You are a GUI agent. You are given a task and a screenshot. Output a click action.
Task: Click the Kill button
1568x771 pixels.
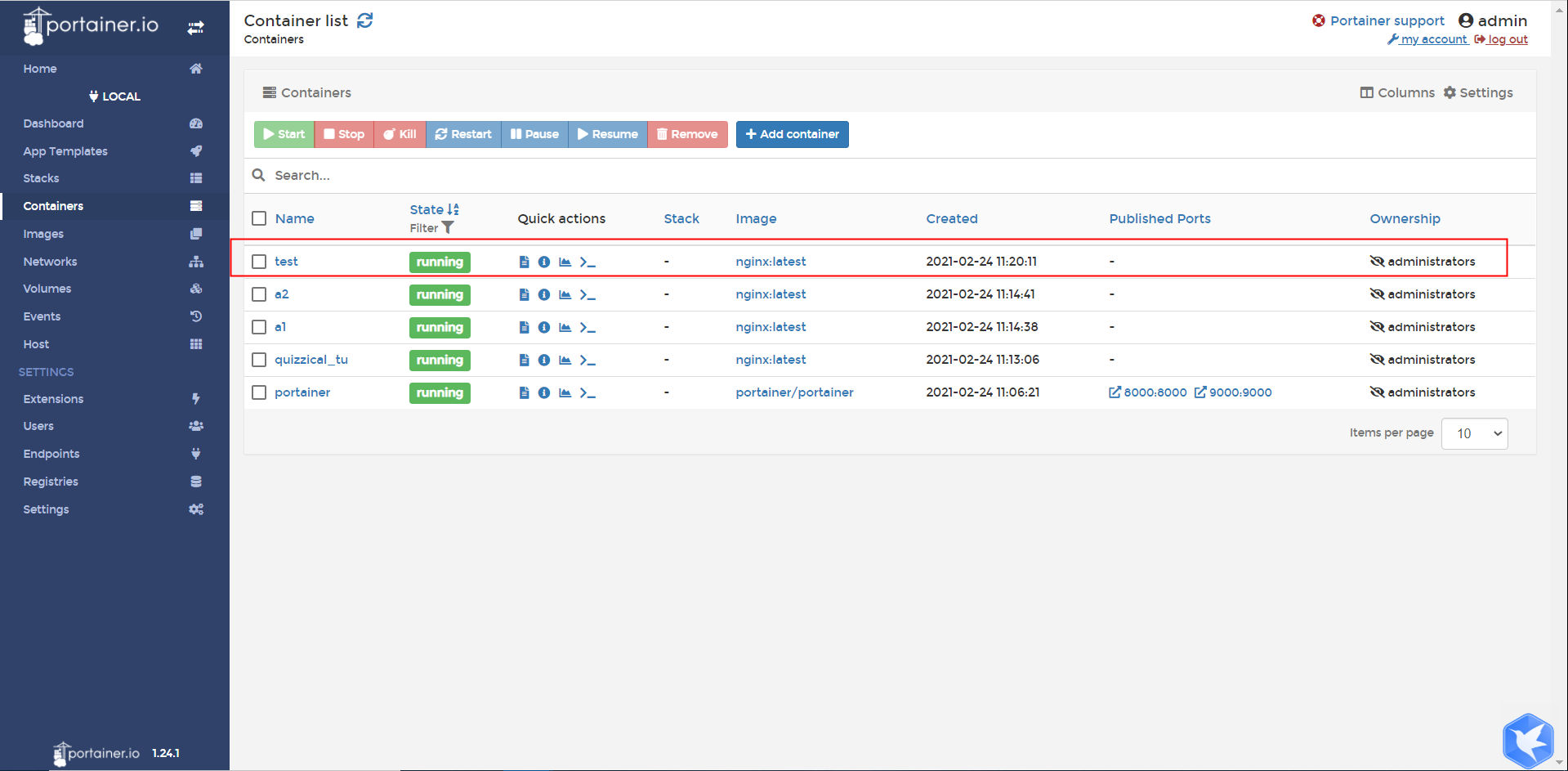[400, 134]
